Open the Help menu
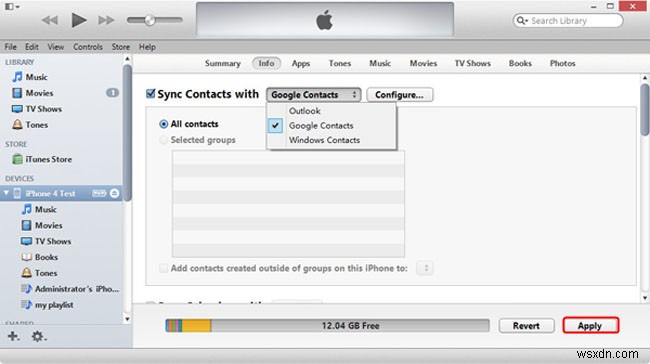Image resolution: width=650 pixels, height=364 pixels. click(147, 47)
